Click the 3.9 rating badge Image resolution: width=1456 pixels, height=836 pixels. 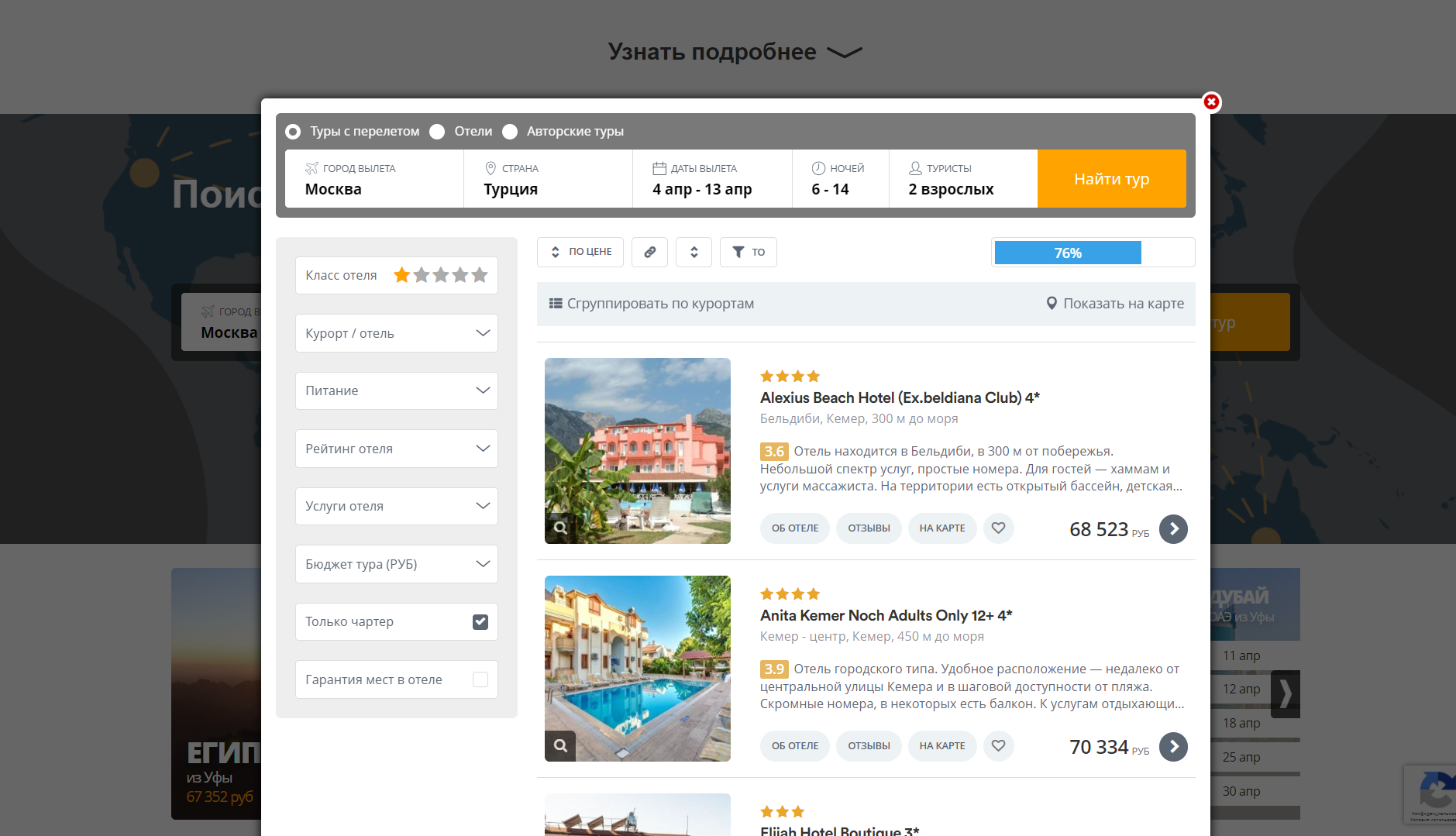click(x=774, y=669)
